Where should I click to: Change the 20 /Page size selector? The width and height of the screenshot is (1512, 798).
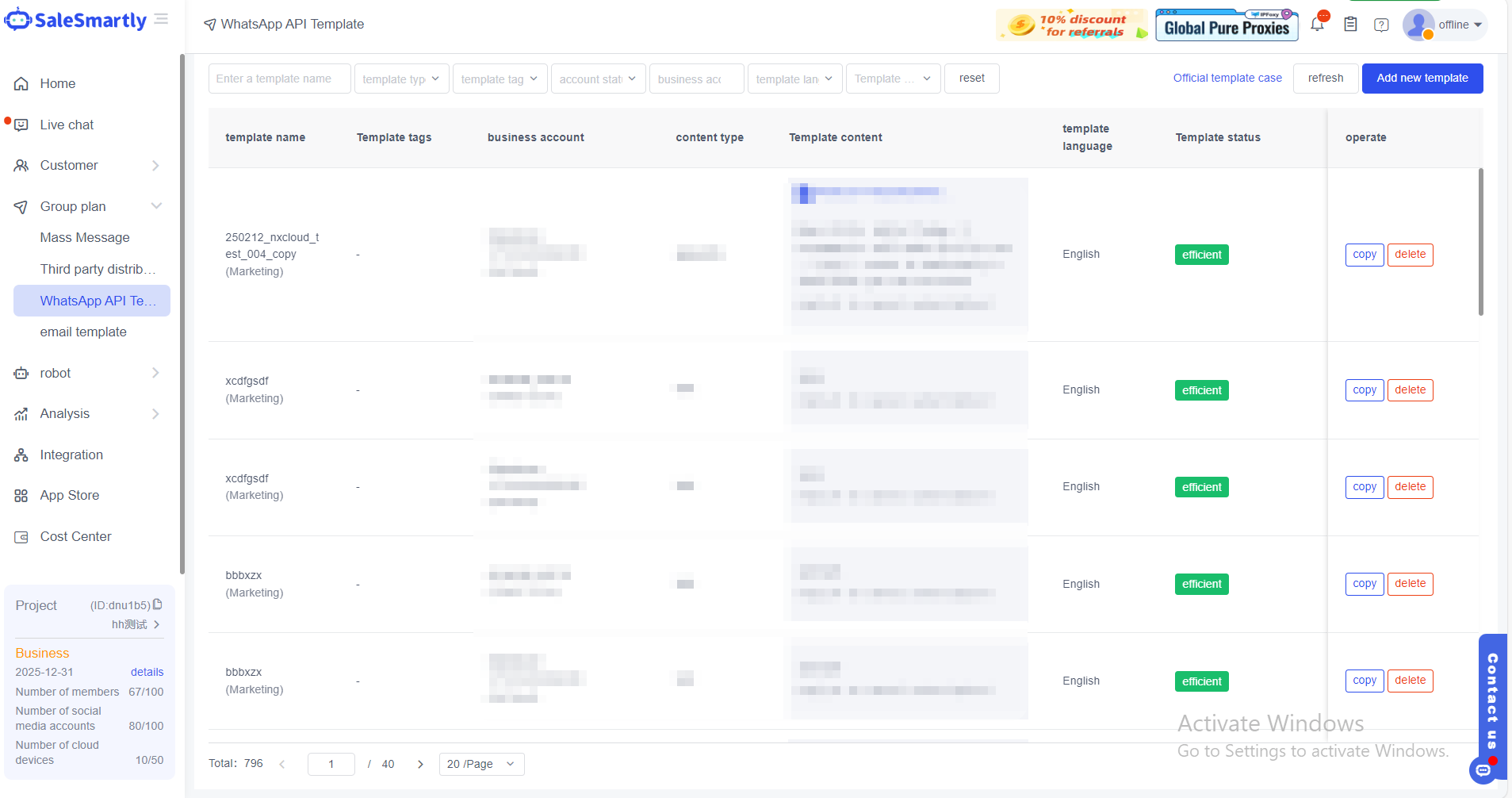point(481,764)
